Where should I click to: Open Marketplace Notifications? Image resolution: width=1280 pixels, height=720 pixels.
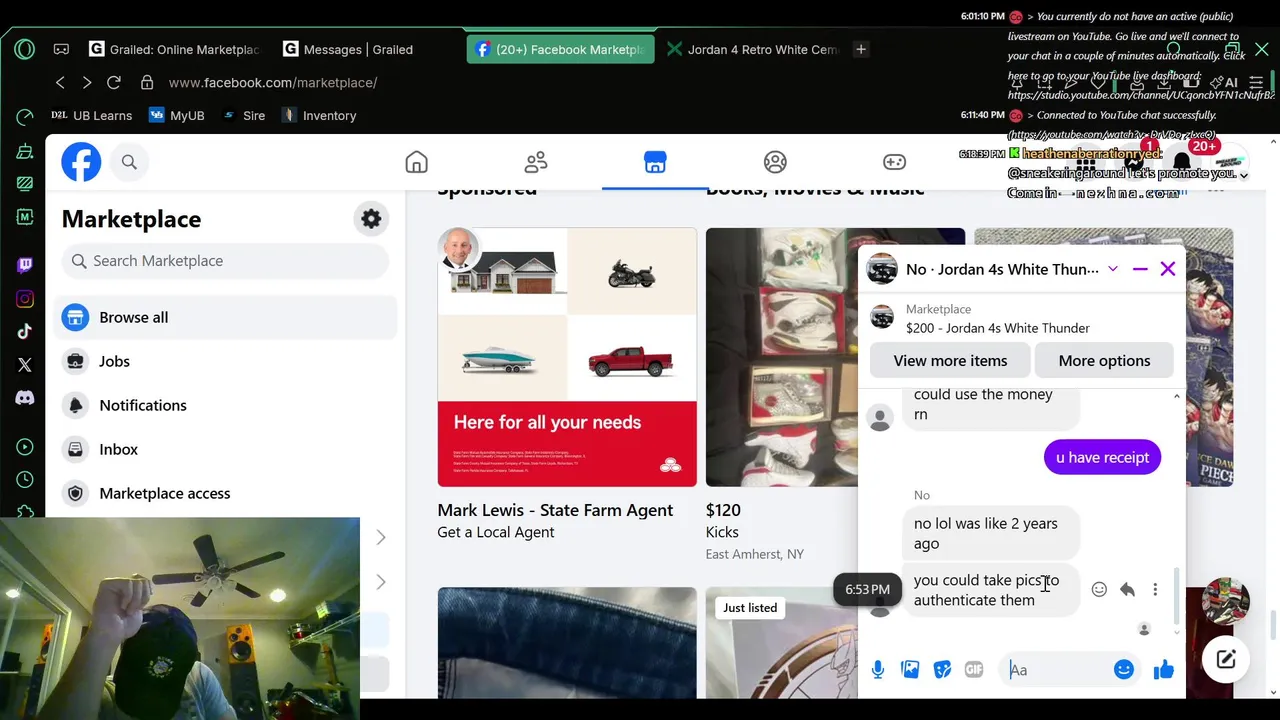pos(226,405)
